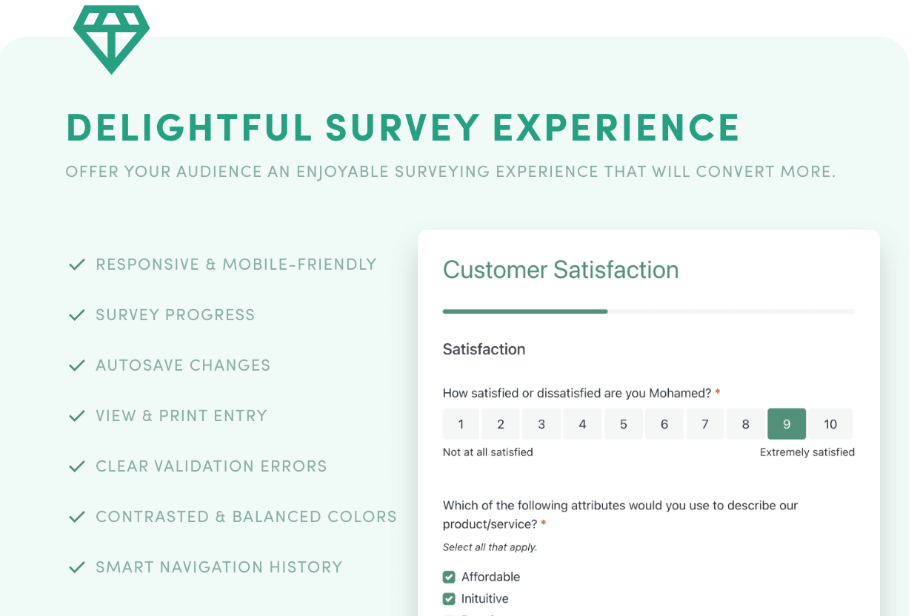Click the Delightful Survey Experience heading
Image resolution: width=916 pixels, height=616 pixels.
tap(403, 128)
